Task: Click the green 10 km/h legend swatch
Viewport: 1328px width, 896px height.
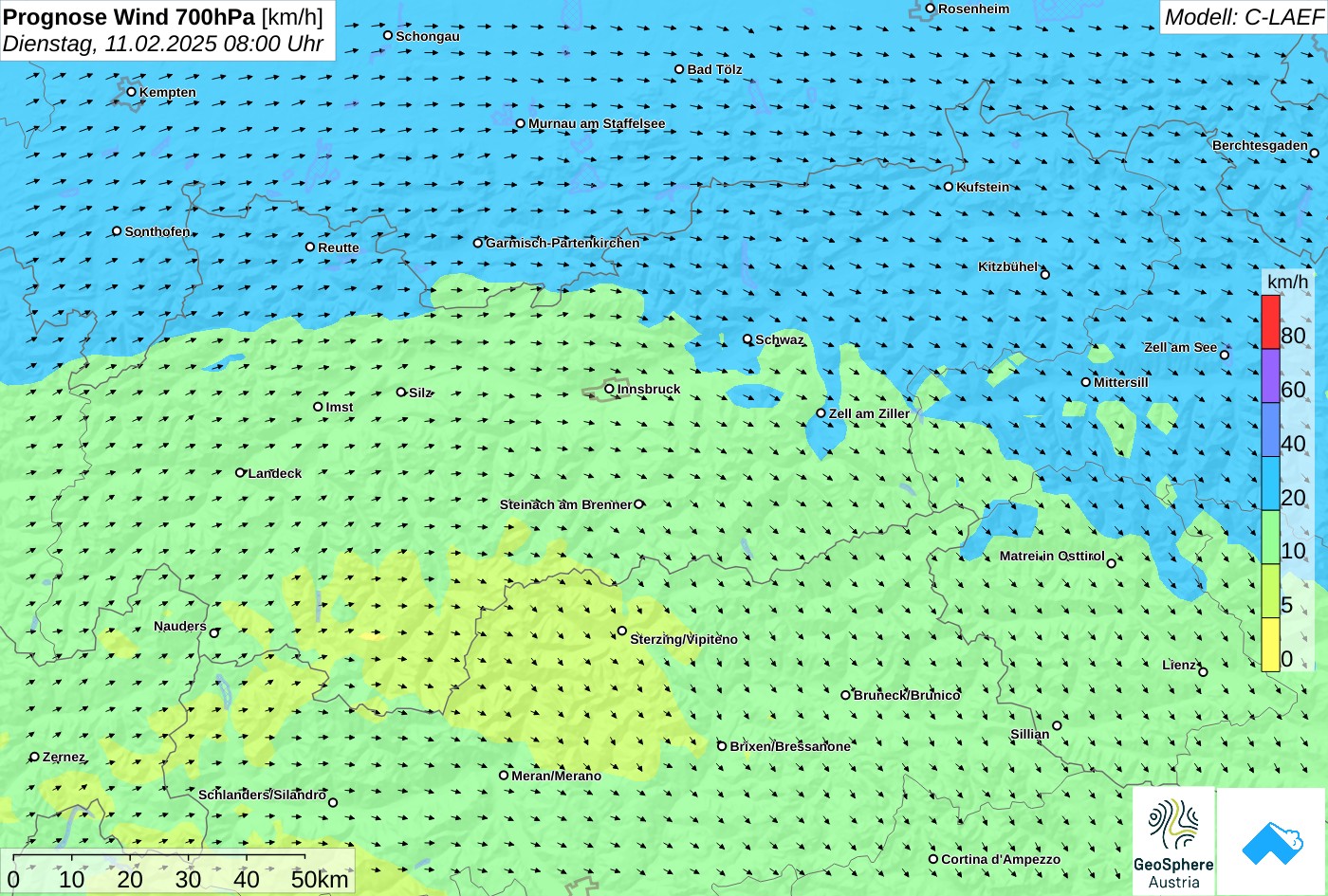Action: tap(1270, 538)
